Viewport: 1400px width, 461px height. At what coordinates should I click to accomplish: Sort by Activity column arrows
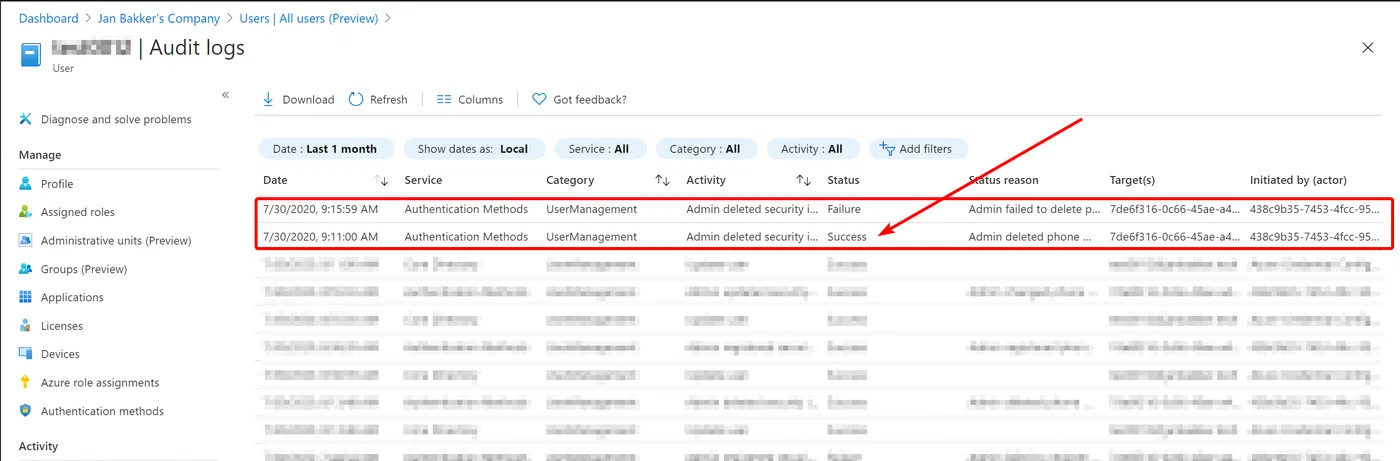tap(803, 180)
